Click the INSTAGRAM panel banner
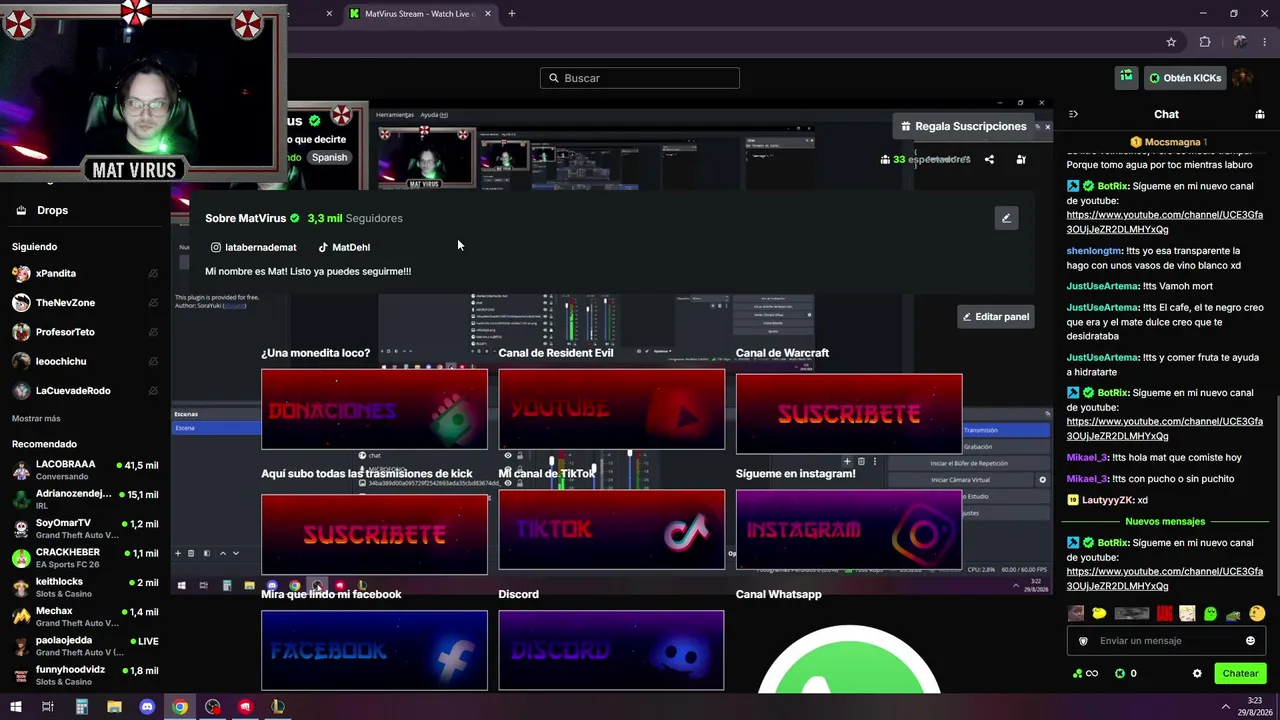 (x=849, y=530)
